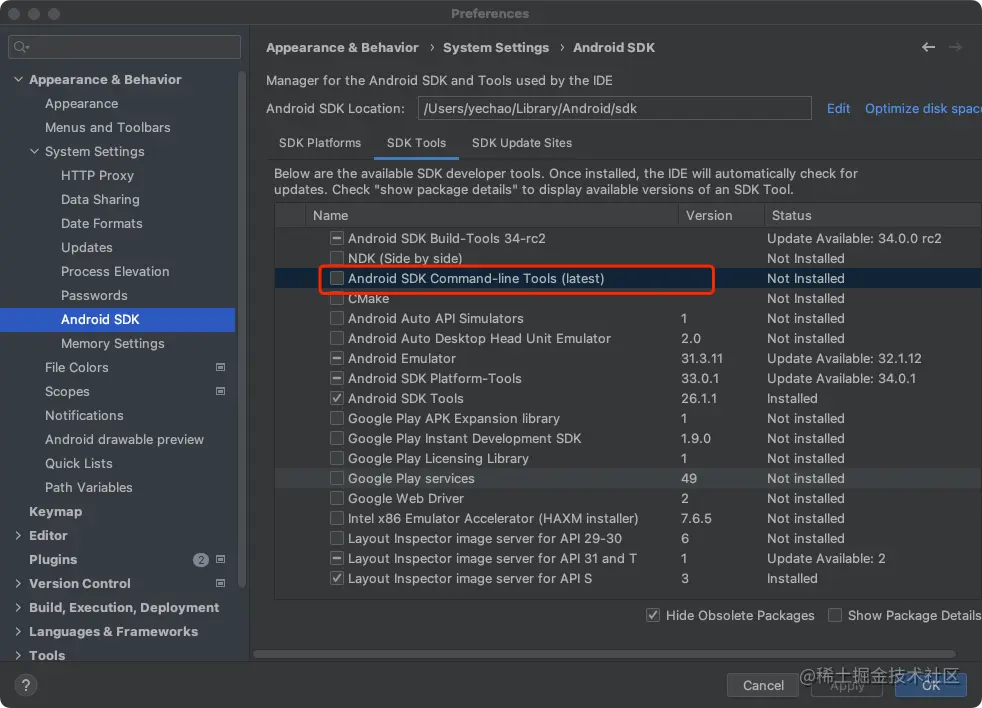Image resolution: width=982 pixels, height=708 pixels.
Task: Click the project-level icon next to Plugins
Action: (220, 559)
